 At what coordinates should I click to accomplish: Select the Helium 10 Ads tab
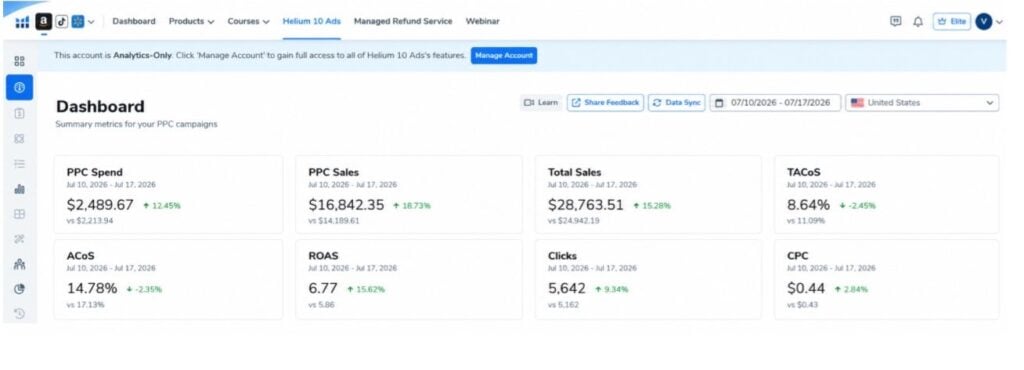(x=312, y=22)
